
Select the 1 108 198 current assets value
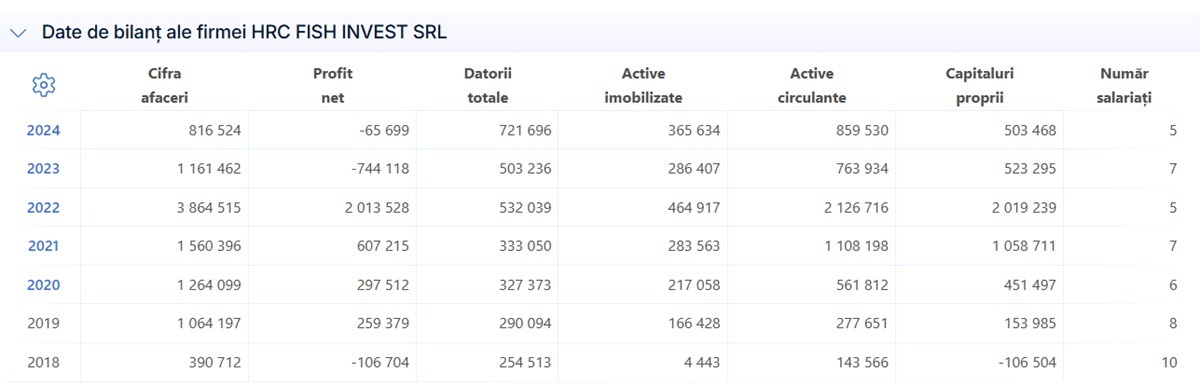(856, 246)
